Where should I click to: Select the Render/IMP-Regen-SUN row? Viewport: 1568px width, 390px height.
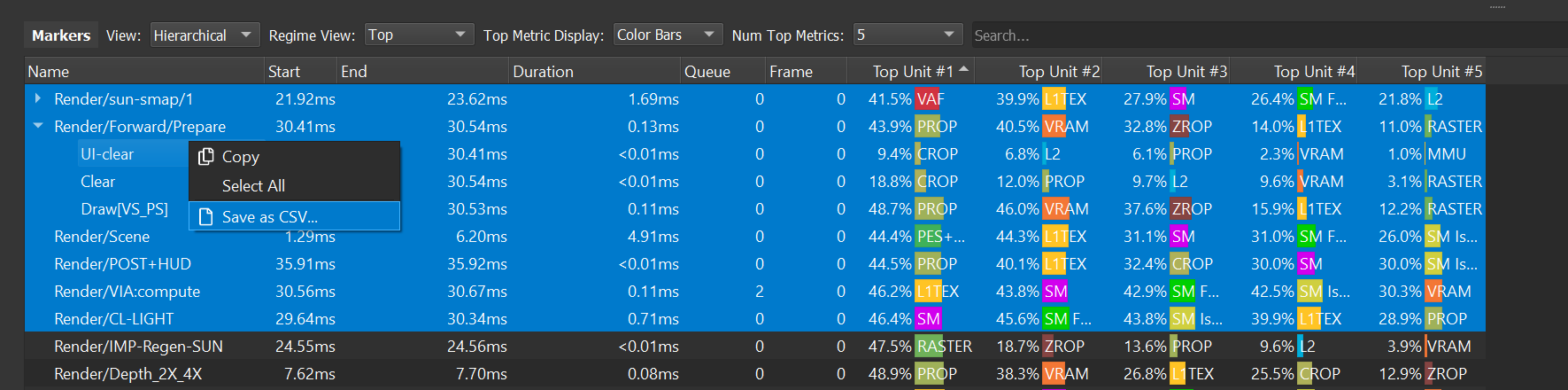coord(138,347)
